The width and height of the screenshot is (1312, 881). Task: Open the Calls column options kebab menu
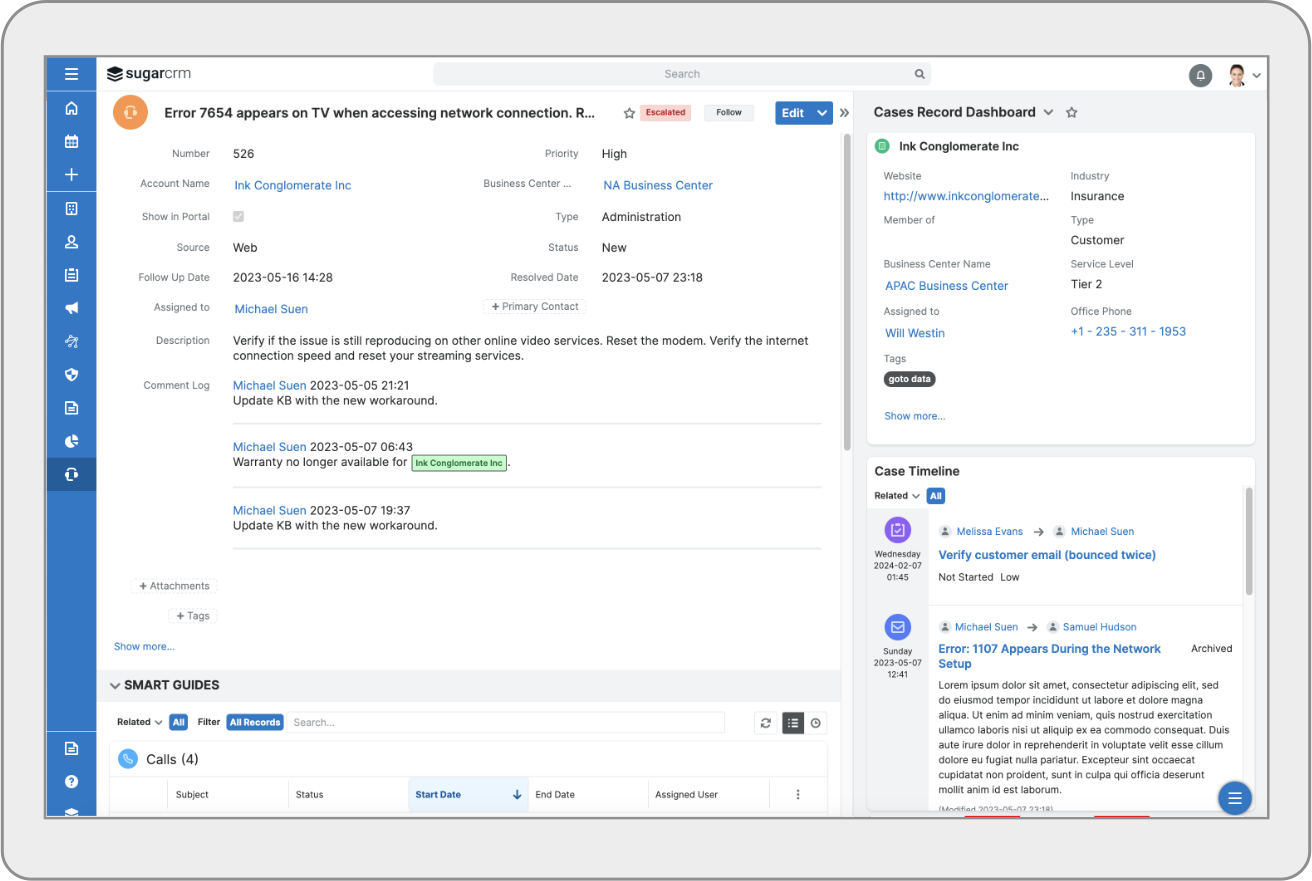click(x=798, y=795)
